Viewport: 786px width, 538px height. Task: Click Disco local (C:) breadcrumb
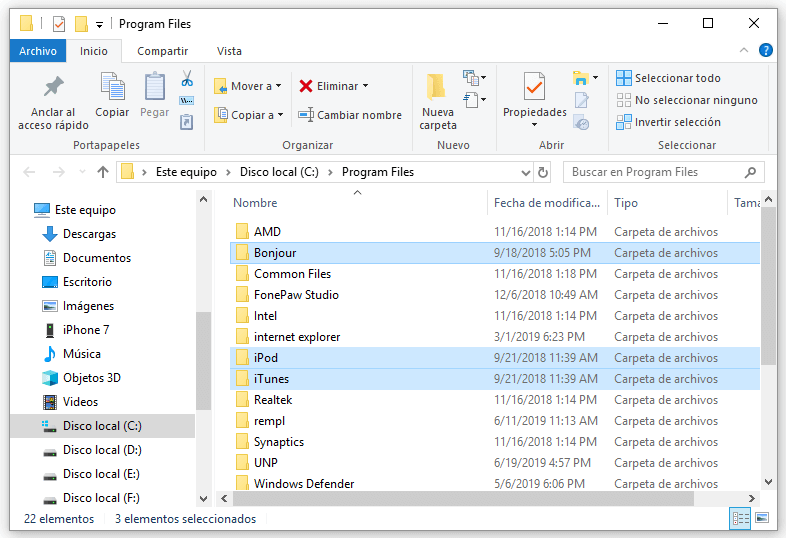pyautogui.click(x=279, y=172)
